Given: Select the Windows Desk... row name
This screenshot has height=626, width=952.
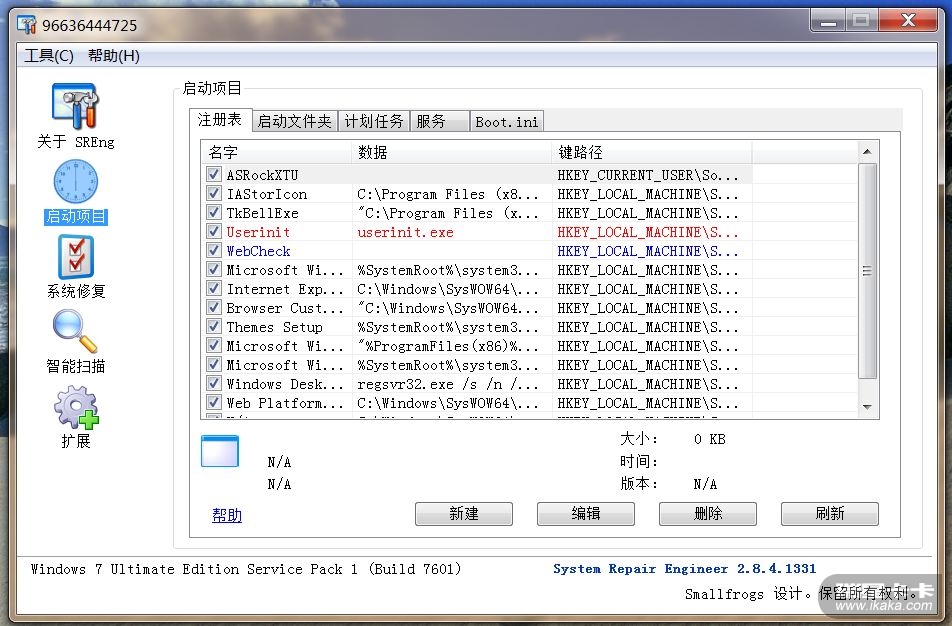Looking at the screenshot, I should click(285, 384).
